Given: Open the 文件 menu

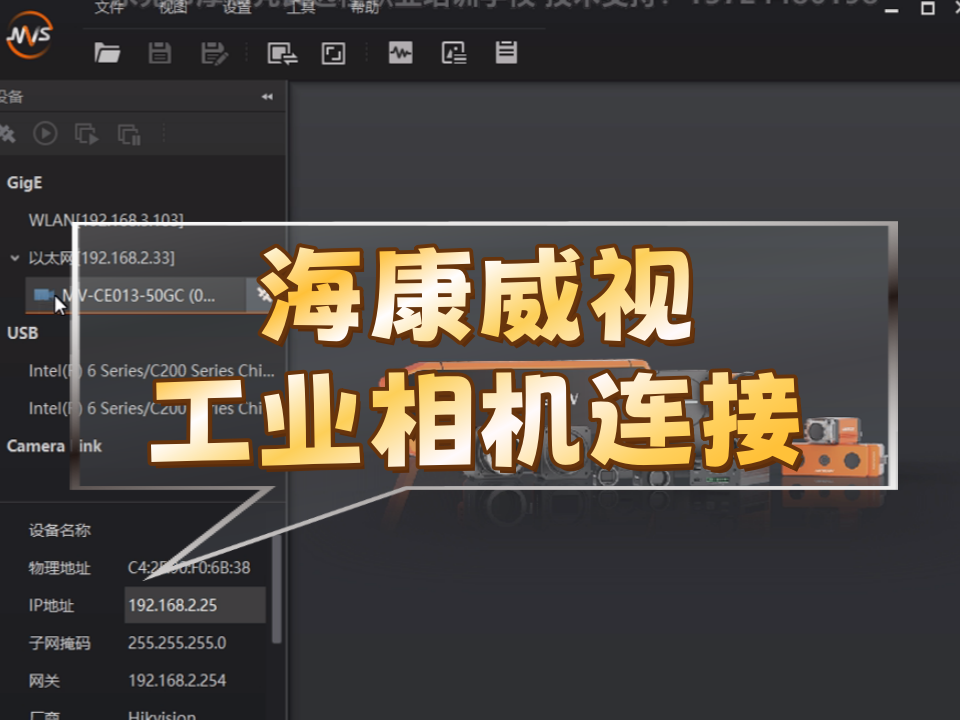Looking at the screenshot, I should [x=108, y=8].
